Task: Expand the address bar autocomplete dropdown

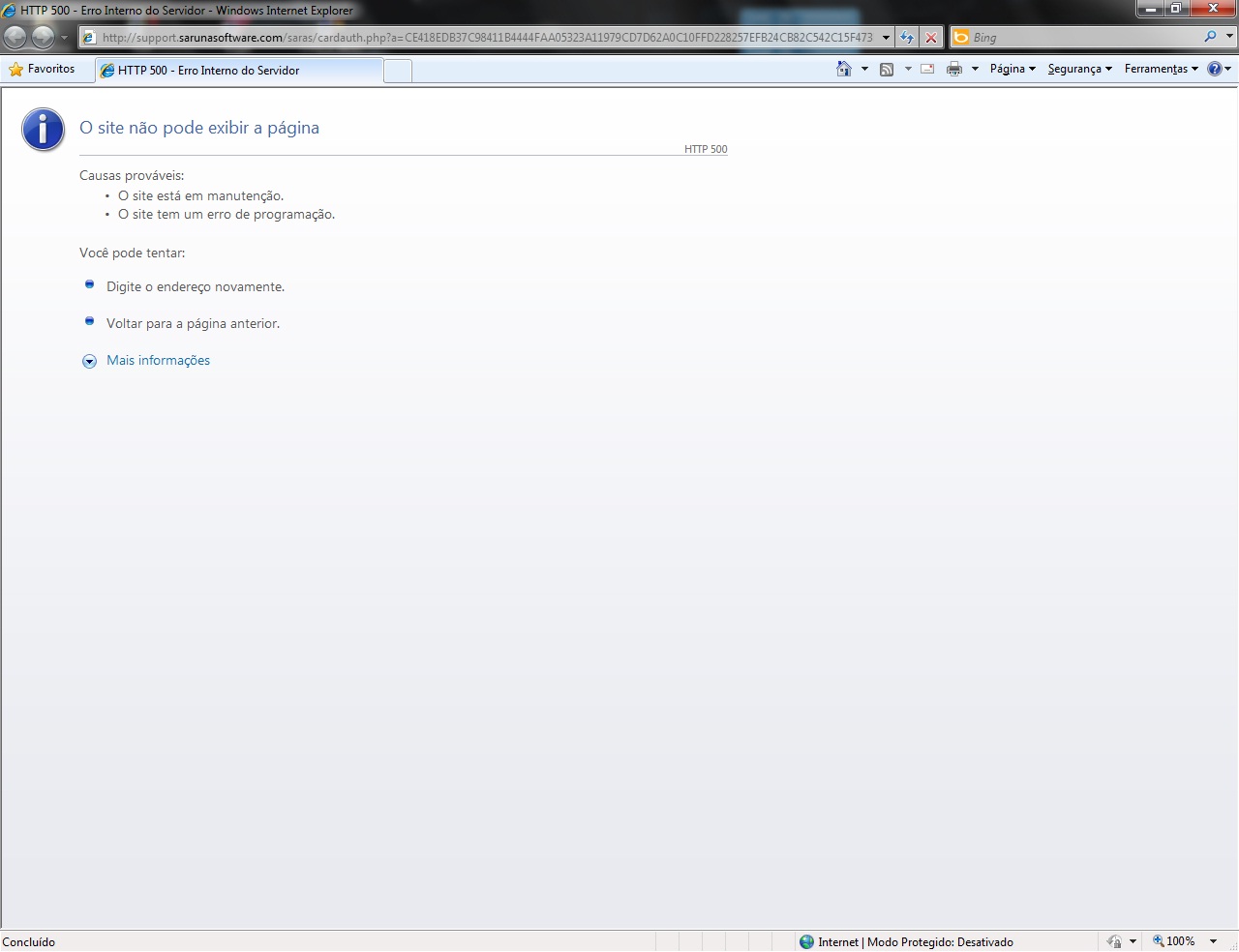Action: click(x=886, y=38)
